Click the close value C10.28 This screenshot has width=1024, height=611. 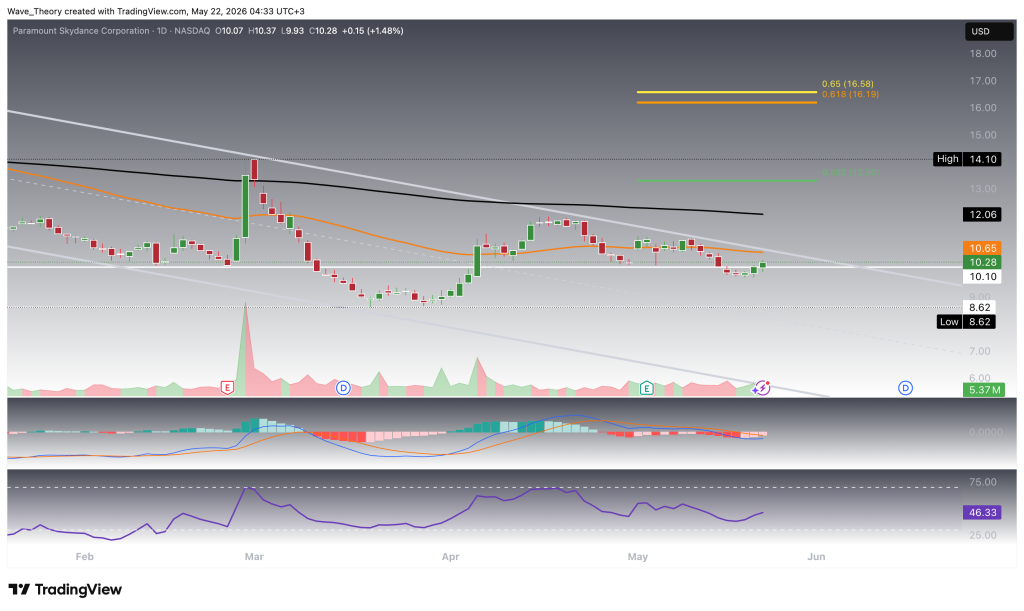coord(323,31)
